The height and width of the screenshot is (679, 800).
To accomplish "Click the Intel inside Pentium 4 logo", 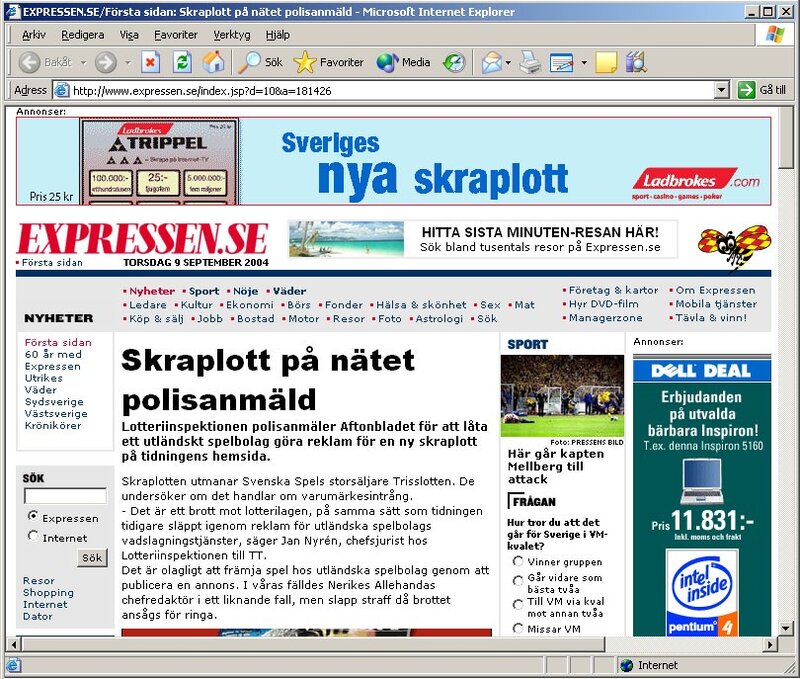I will pyautogui.click(x=702, y=593).
